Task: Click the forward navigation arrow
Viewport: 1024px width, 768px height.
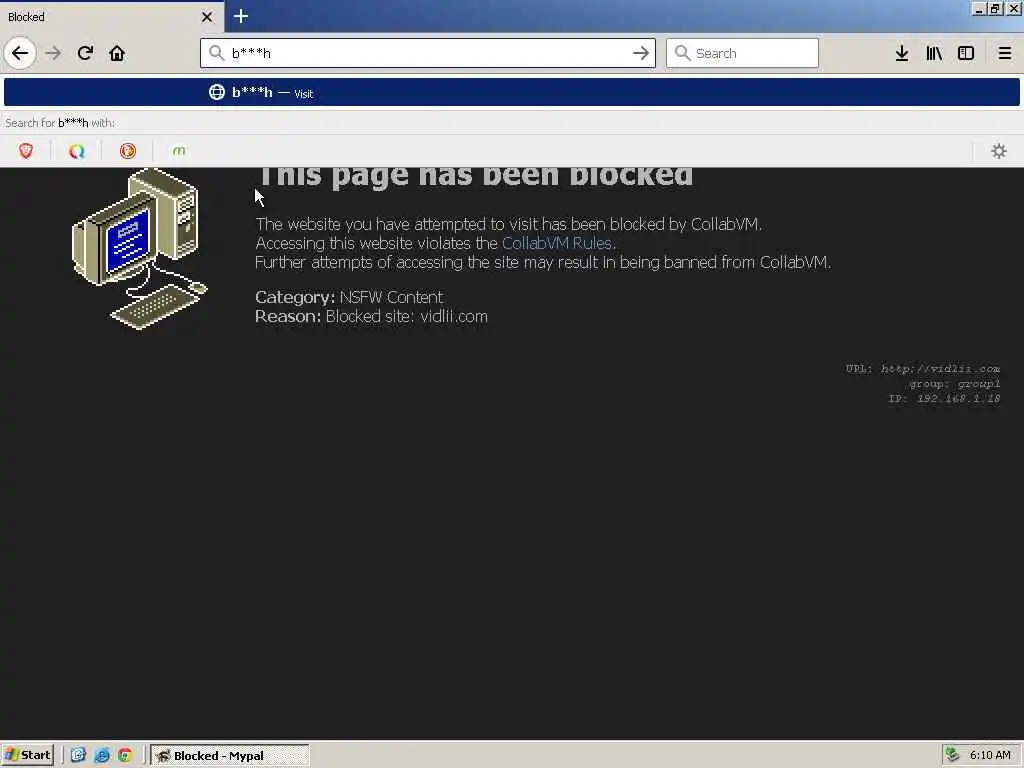Action: pyautogui.click(x=54, y=53)
